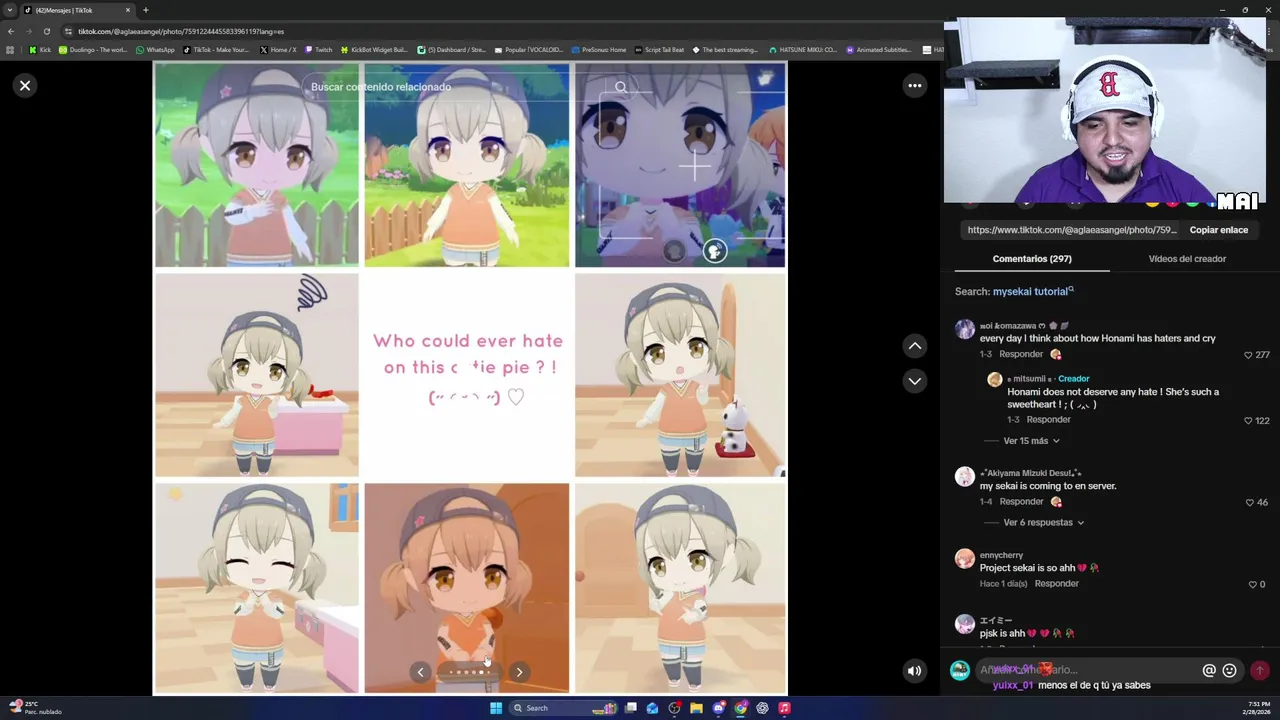Open the 'Home / X' bookmark

278,50
